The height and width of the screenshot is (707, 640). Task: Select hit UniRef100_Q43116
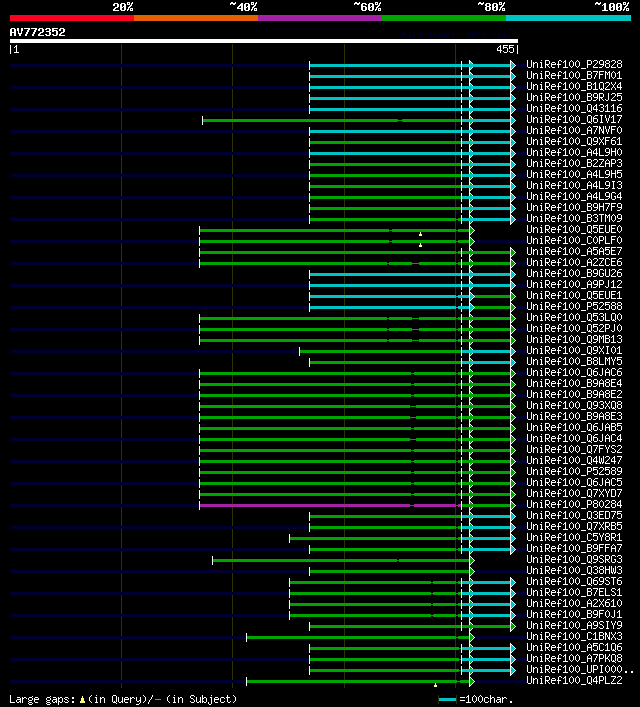(574, 109)
